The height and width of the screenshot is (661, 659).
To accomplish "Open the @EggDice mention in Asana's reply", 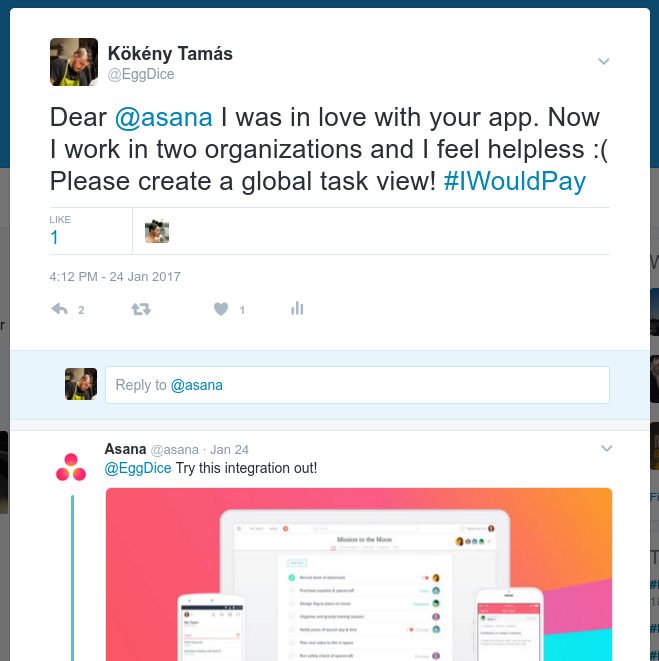I will (x=138, y=468).
